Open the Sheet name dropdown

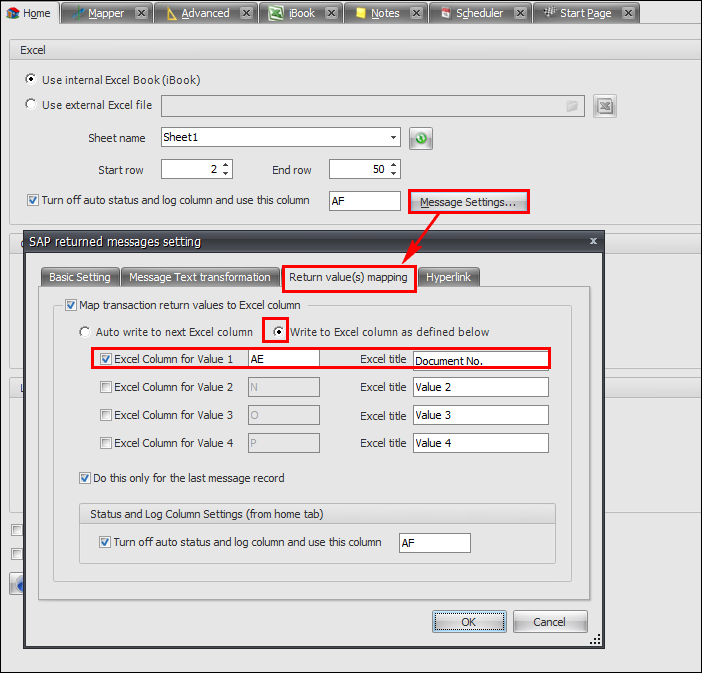click(x=393, y=138)
